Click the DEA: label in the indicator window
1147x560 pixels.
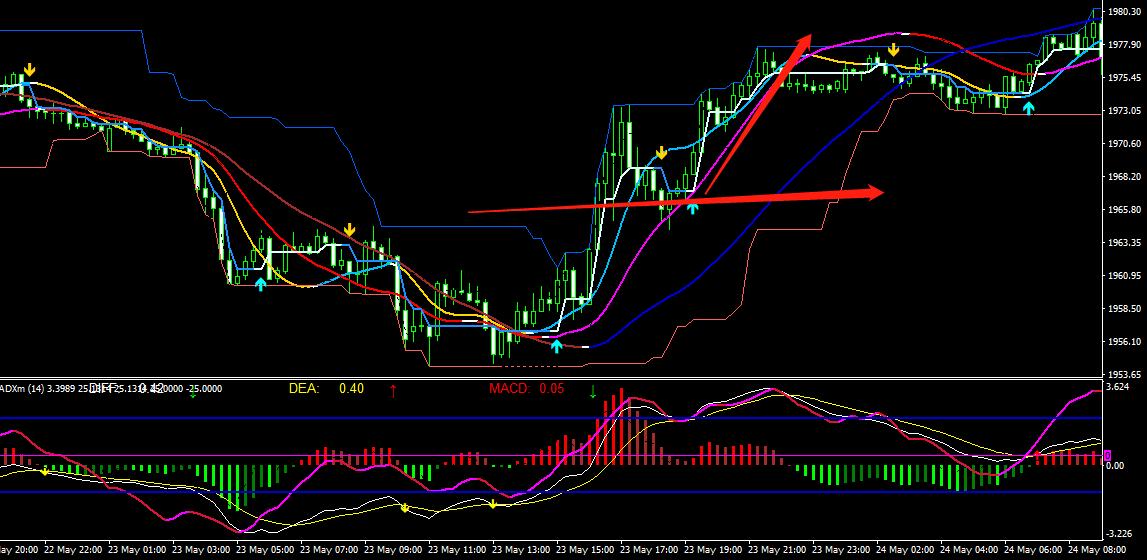[304, 389]
